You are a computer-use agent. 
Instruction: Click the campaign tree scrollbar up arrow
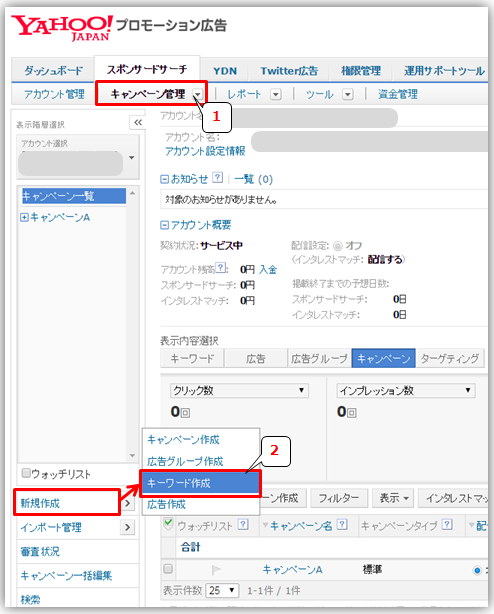(x=132, y=193)
